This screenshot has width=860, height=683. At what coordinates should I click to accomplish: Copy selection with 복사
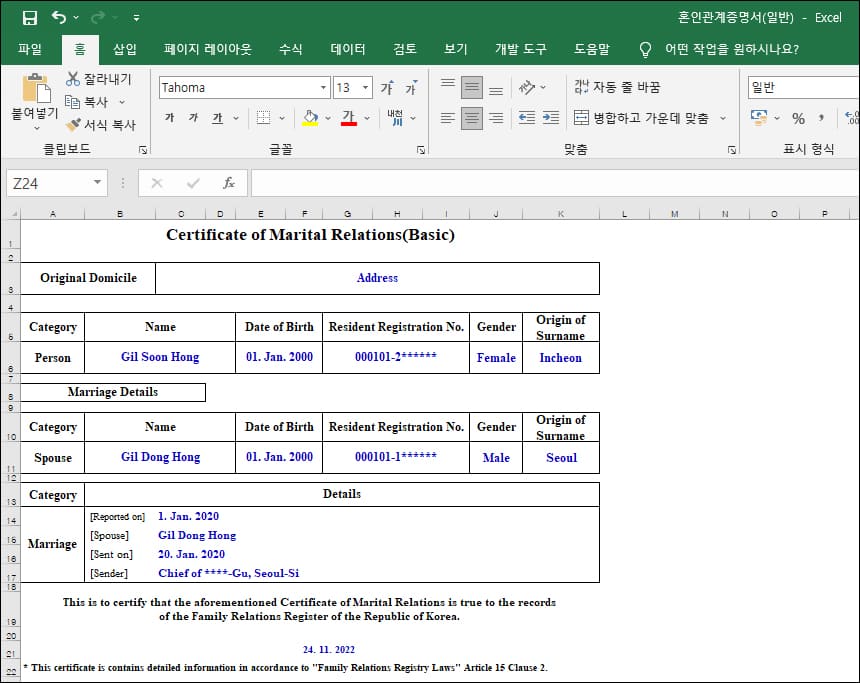87,102
